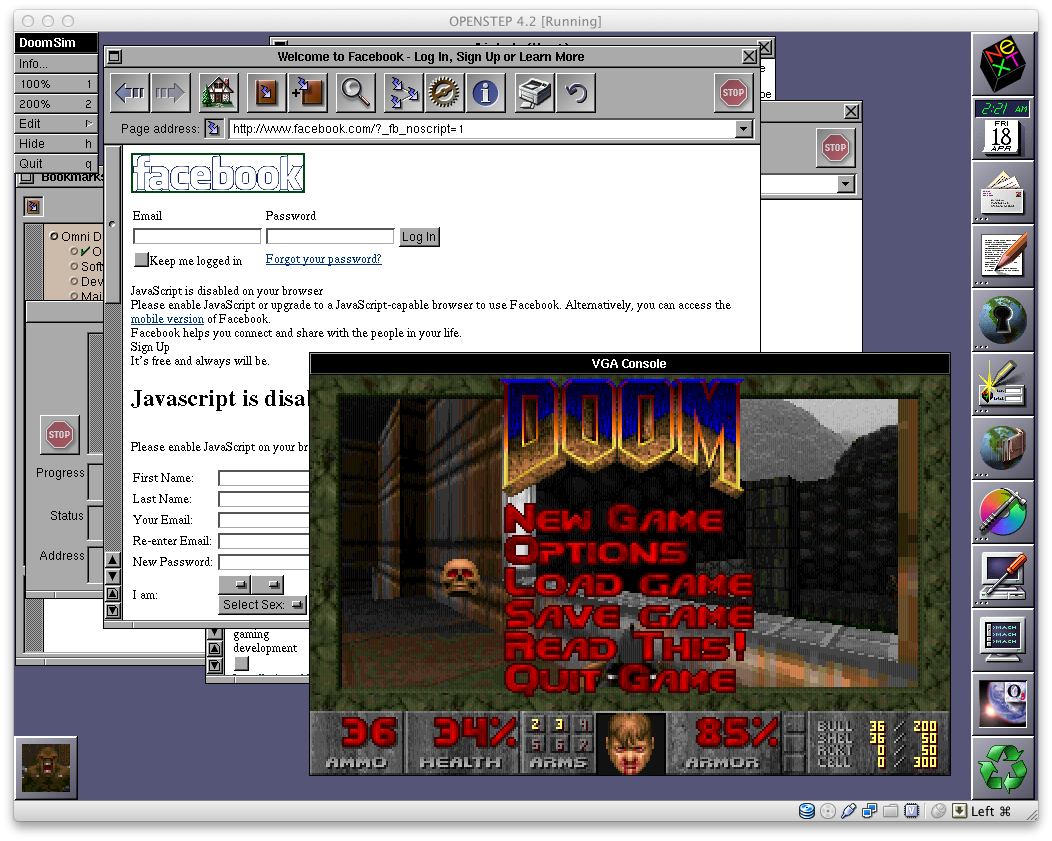Image resolution: width=1052 pixels, height=841 pixels.
Task: Click STOP sign above Progress in left window
Action: [x=59, y=435]
